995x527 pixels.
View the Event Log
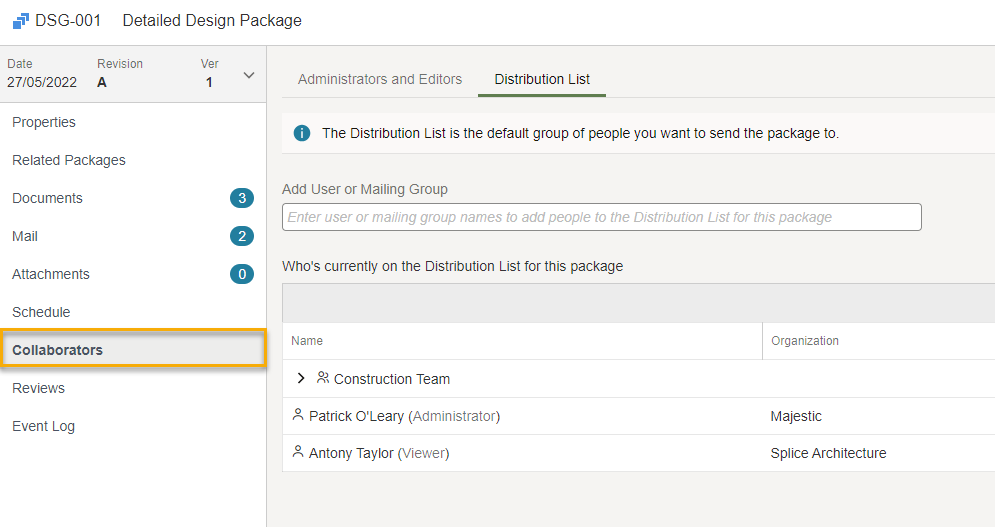coord(43,427)
